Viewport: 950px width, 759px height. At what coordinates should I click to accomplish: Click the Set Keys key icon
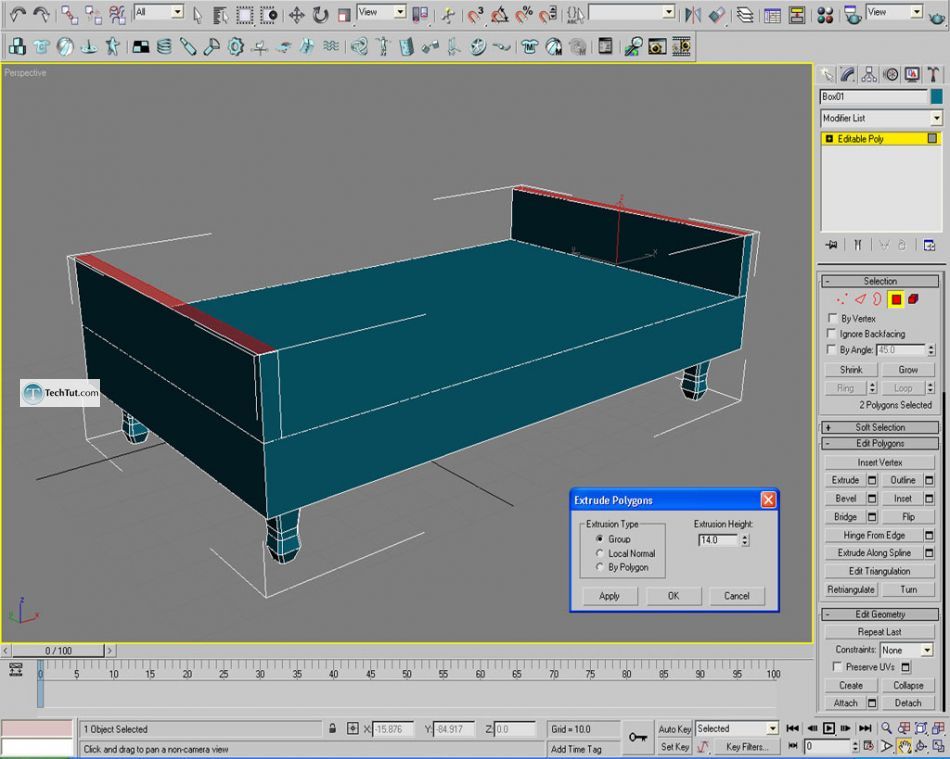[638, 737]
